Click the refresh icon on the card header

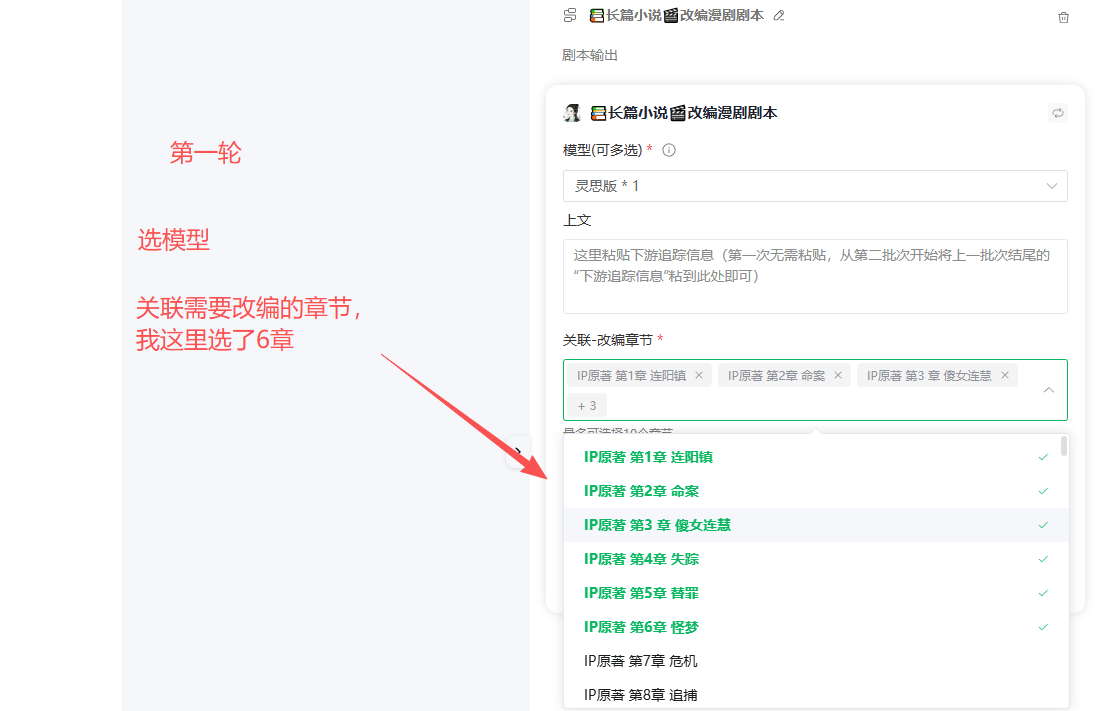coord(1058,113)
